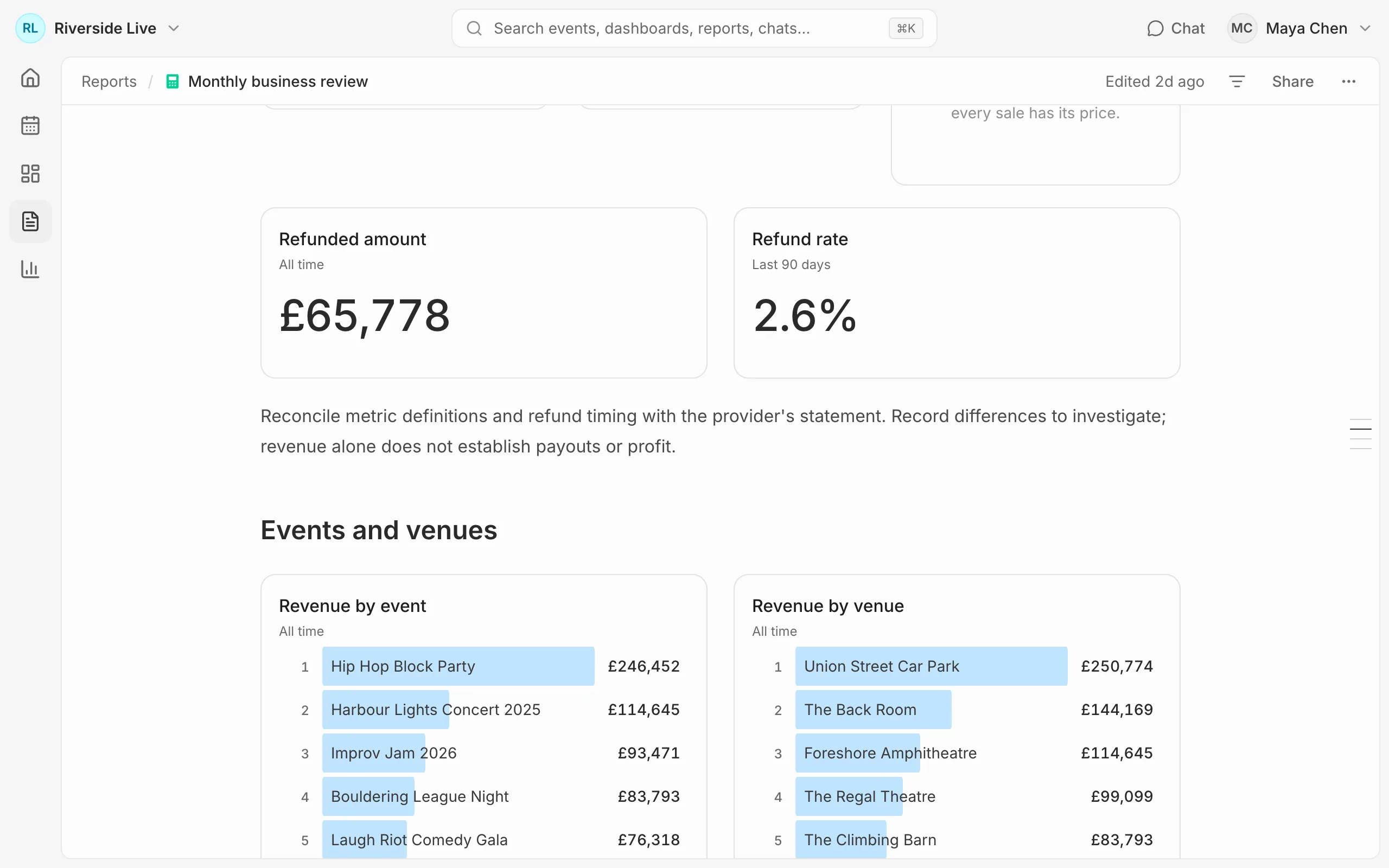This screenshot has width=1389, height=868.
Task: Click the green report icon beside title
Action: click(172, 81)
